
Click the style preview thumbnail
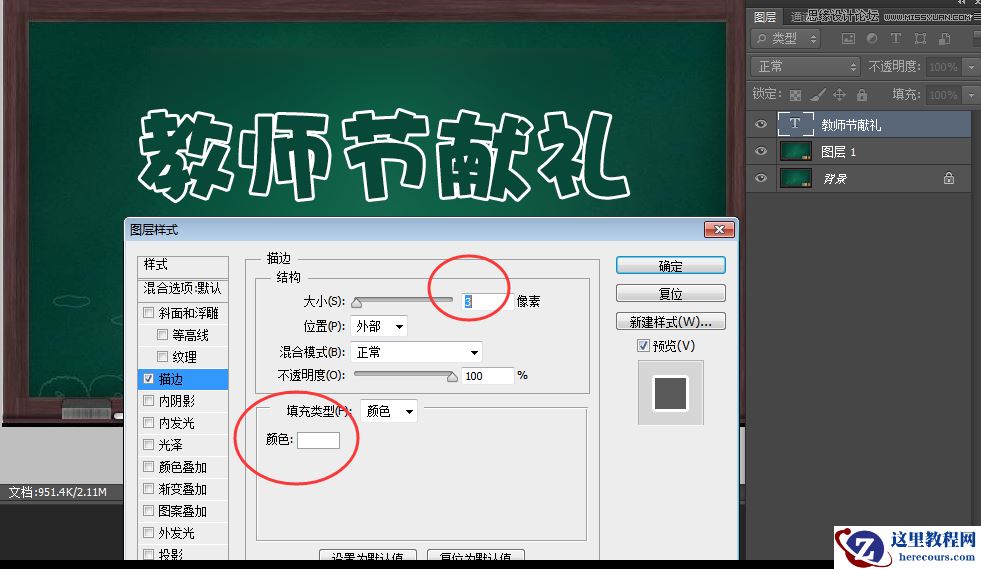(671, 392)
